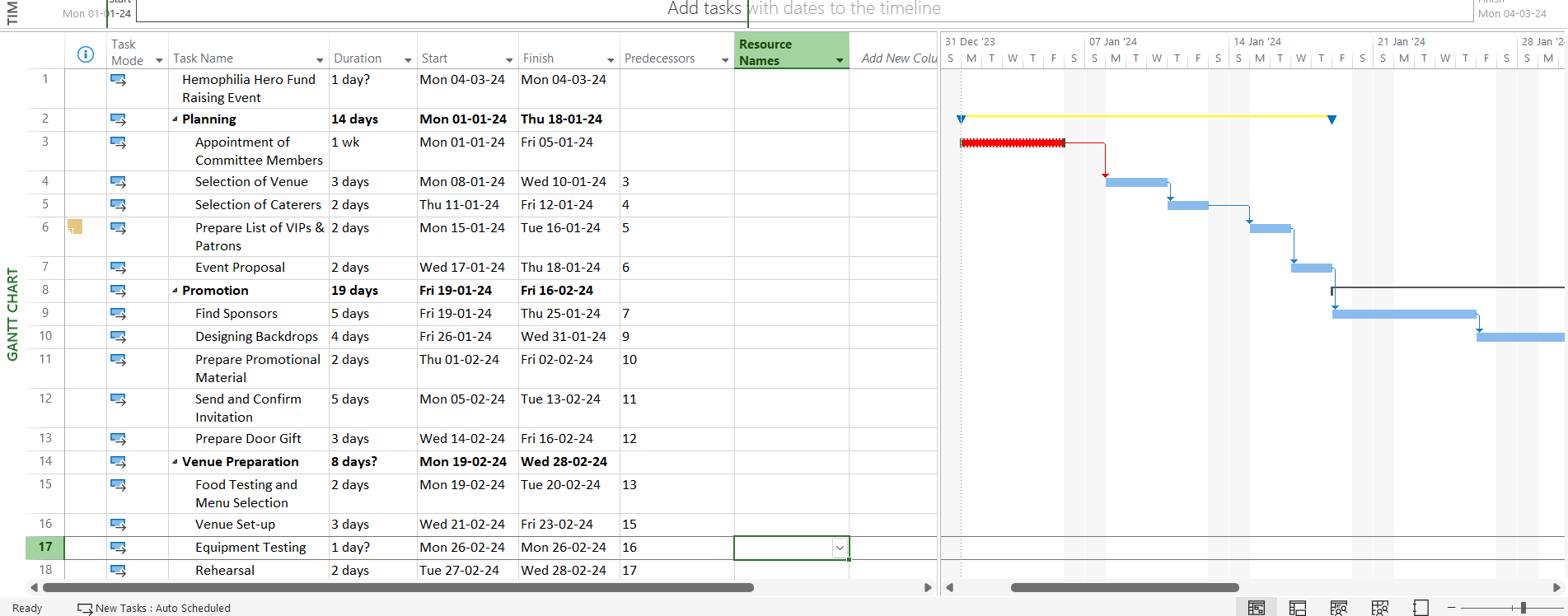
Task: Click task mode icon for Selection of Caterers
Action: click(118, 205)
